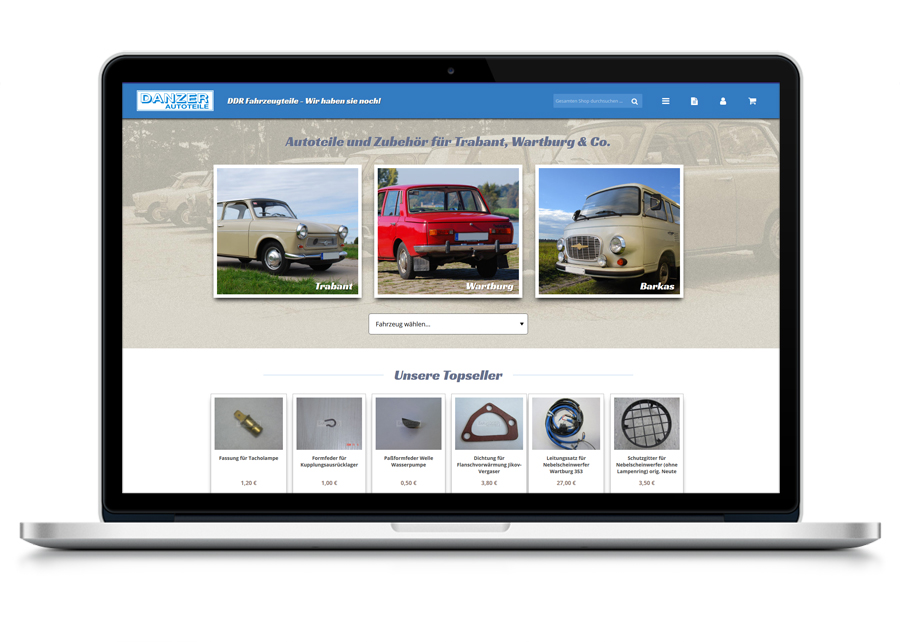Click the Dichtung für Flanschvorwärmung title
This screenshot has width=900, height=642.
(489, 465)
